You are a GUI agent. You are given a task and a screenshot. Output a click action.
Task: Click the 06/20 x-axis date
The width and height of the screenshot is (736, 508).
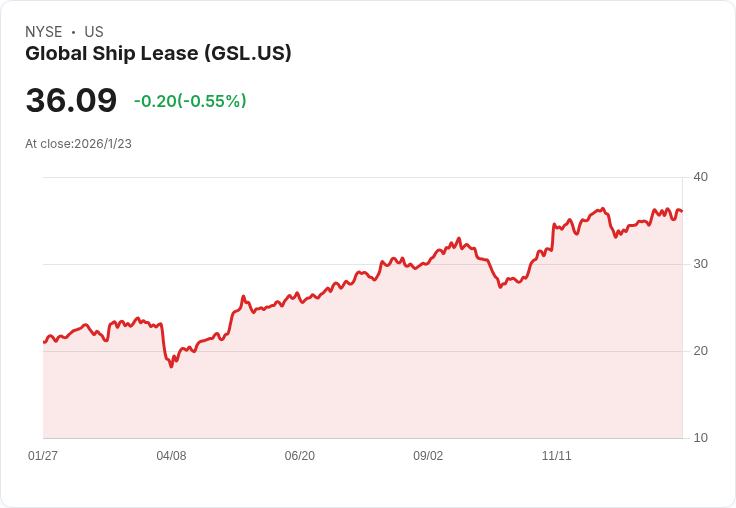299,456
